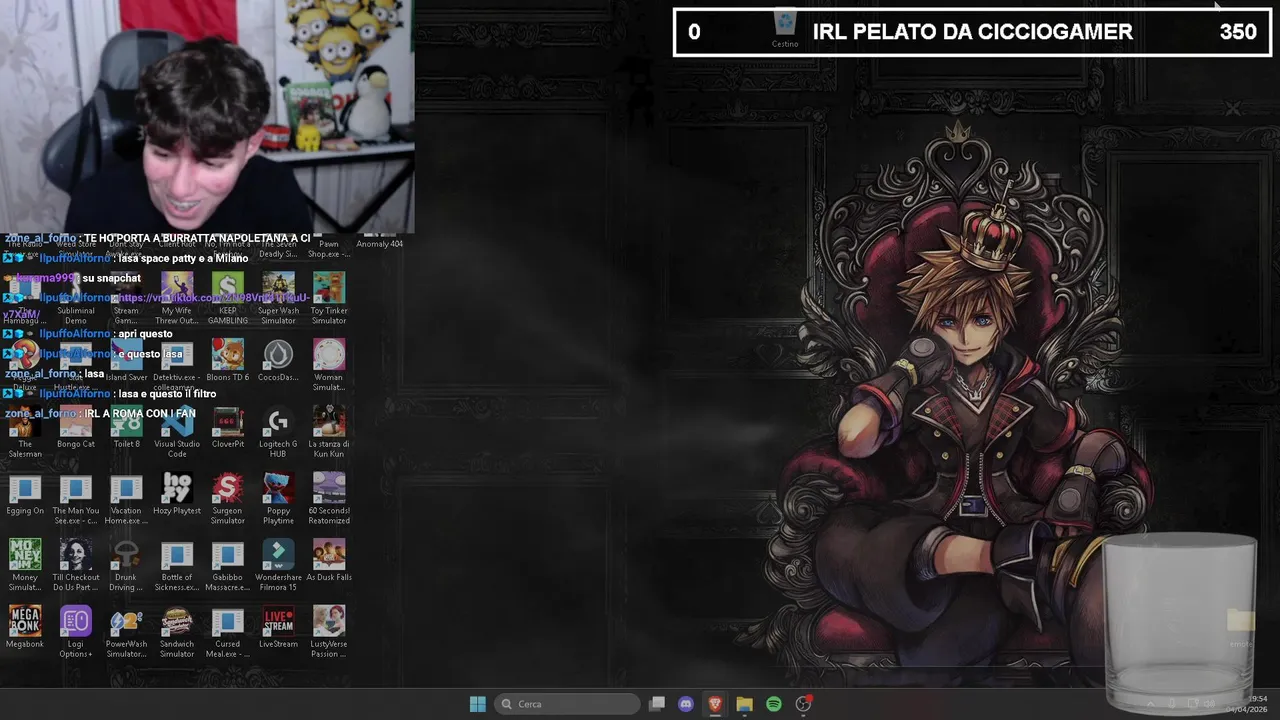Open the Island Saver shortcut
The width and height of the screenshot is (1280, 720).
pos(126,360)
